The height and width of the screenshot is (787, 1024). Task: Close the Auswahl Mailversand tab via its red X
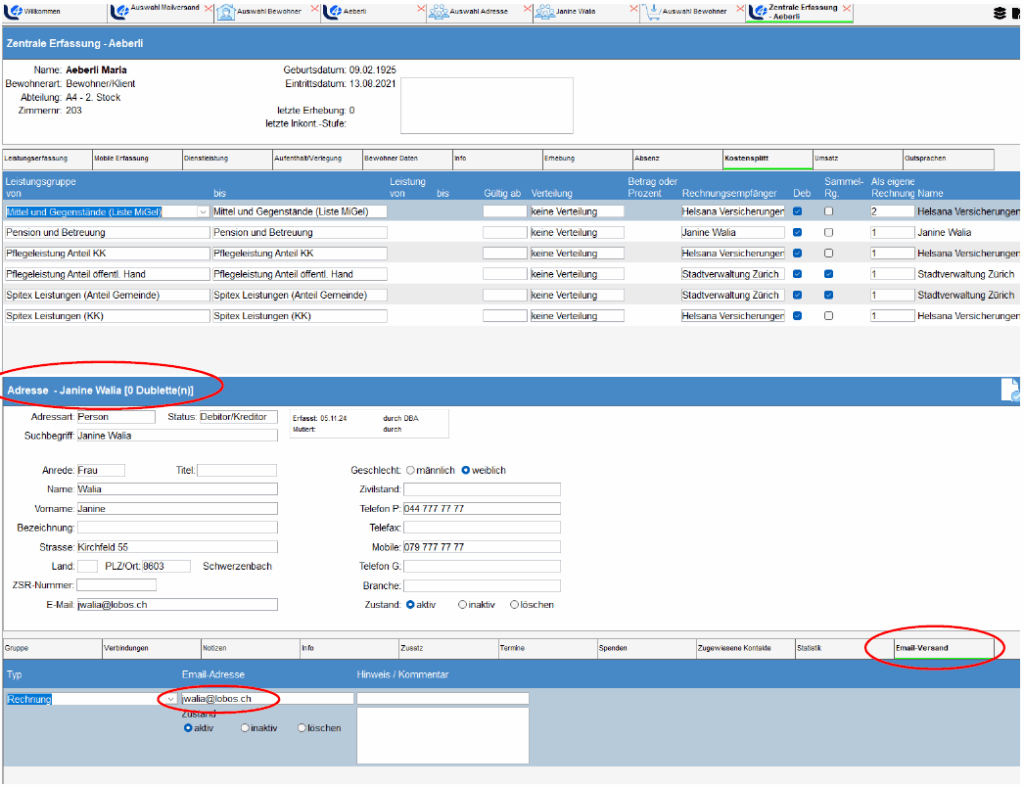[x=208, y=8]
